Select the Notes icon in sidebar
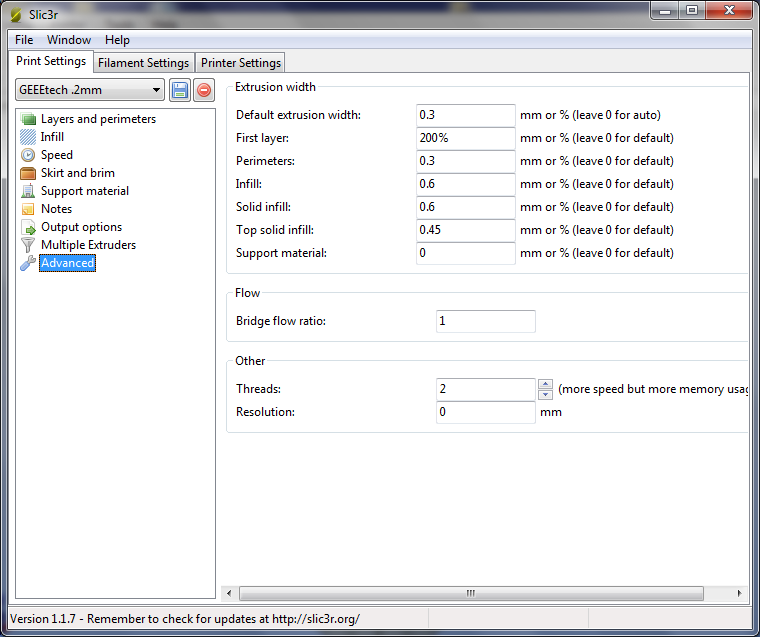This screenshot has width=760, height=637. [28, 209]
